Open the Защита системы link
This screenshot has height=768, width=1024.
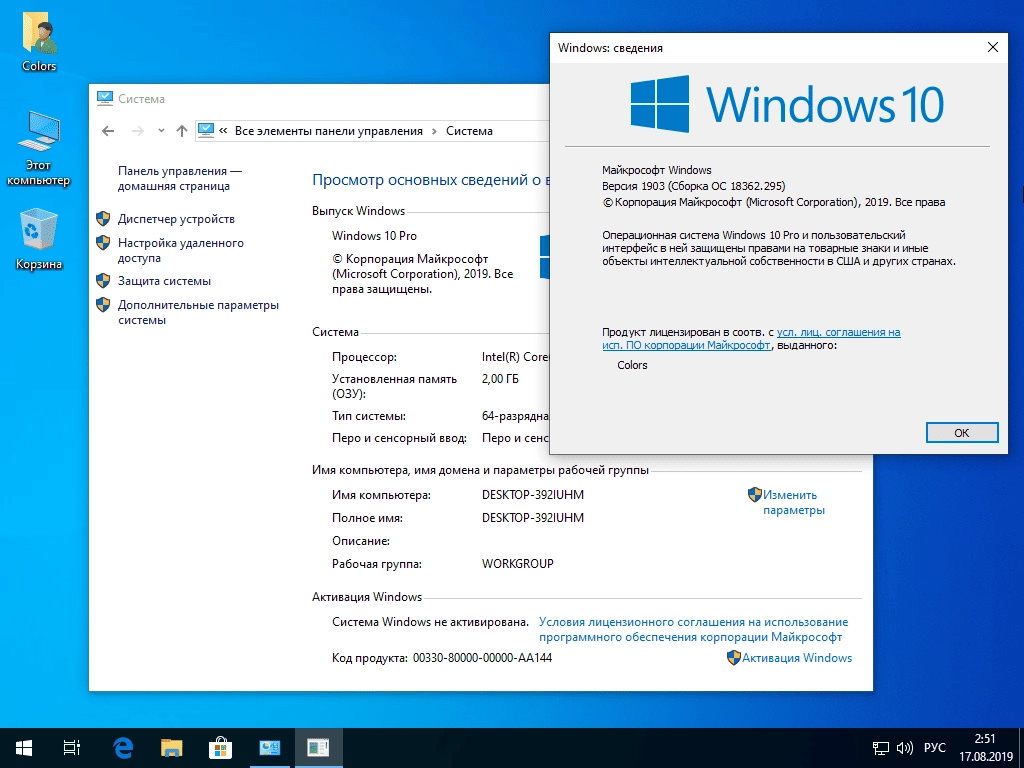[x=165, y=281]
